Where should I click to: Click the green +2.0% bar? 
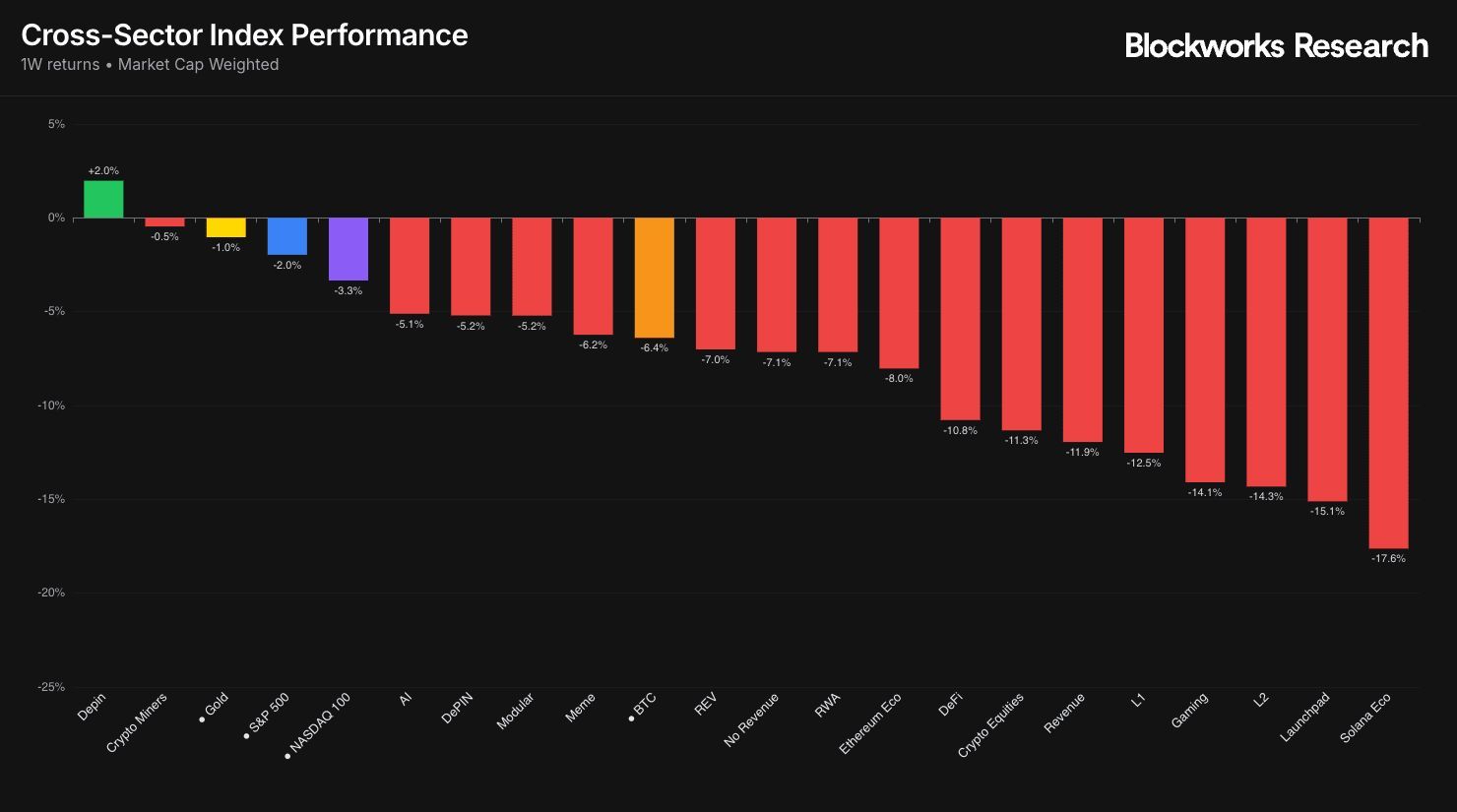tap(103, 199)
